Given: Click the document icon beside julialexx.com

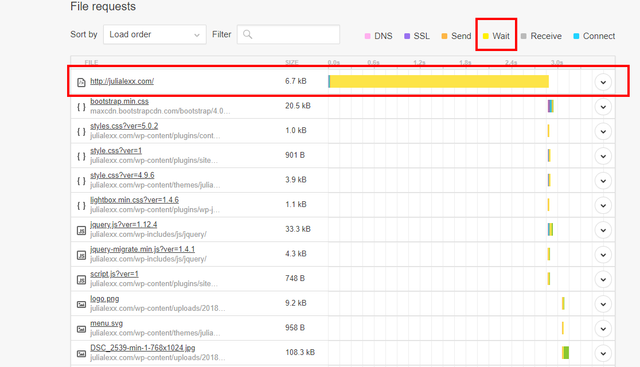Looking at the screenshot, I should click(x=81, y=82).
